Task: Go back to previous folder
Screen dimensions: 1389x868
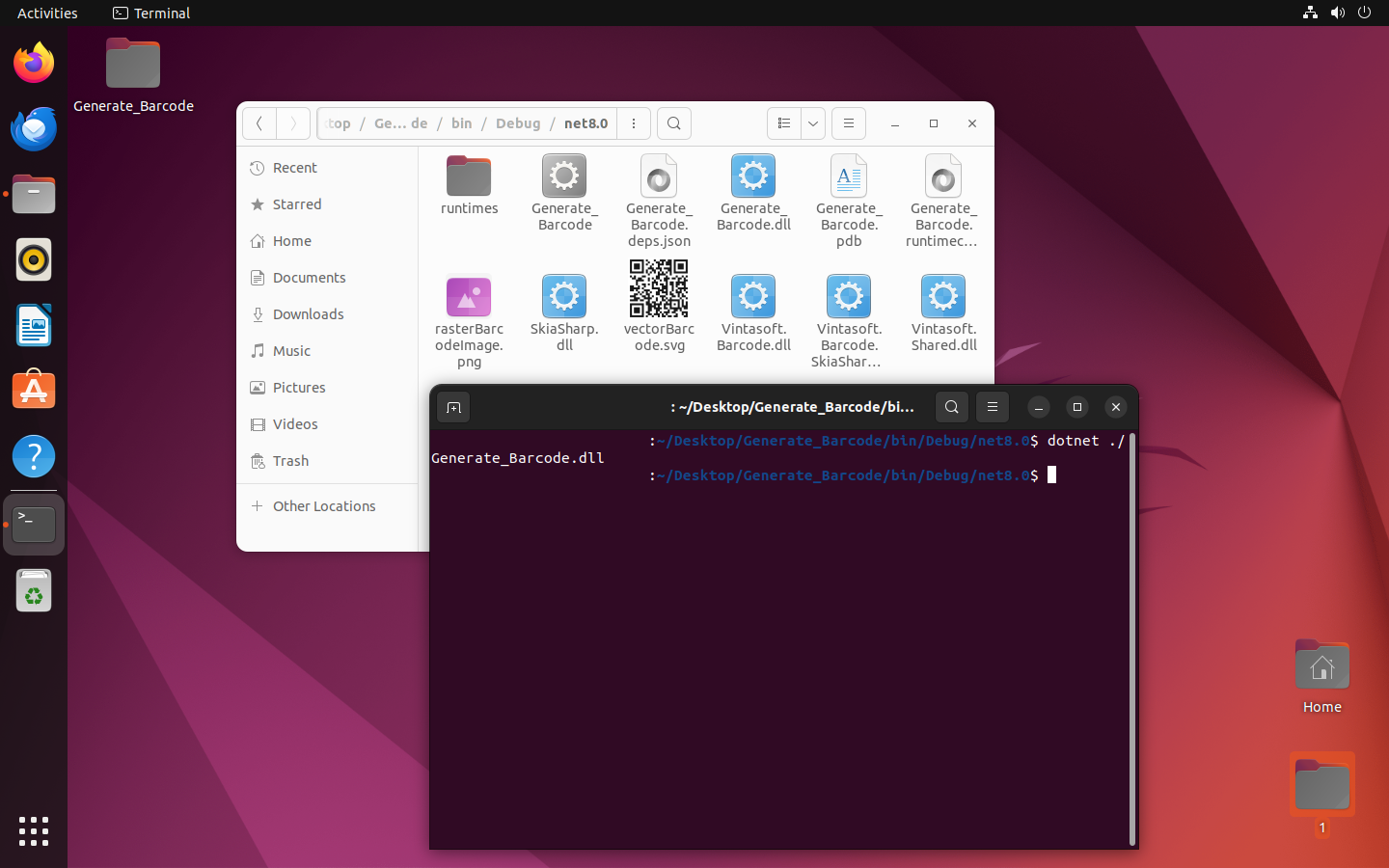Action: click(259, 123)
